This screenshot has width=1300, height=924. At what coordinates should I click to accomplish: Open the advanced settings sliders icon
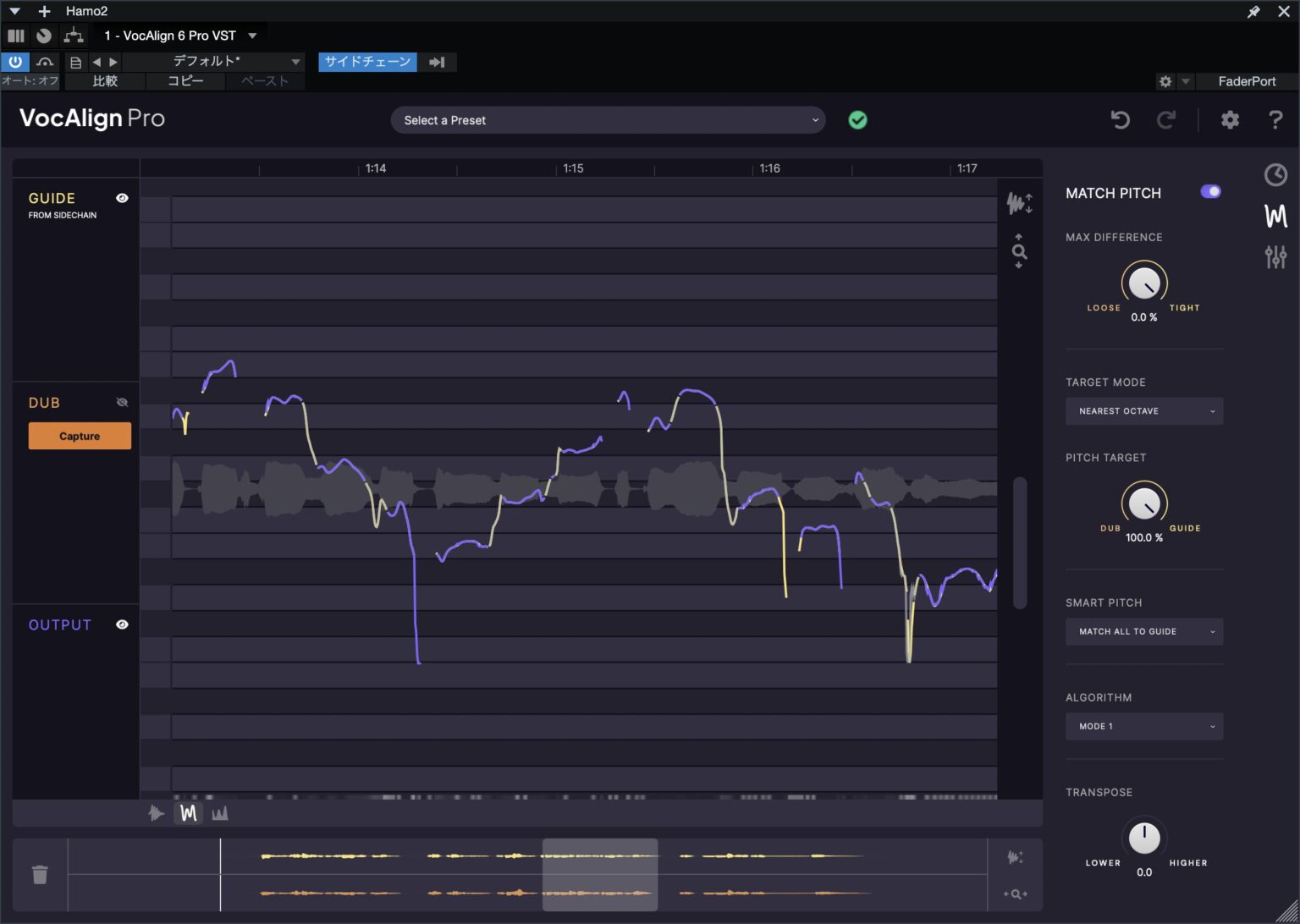point(1275,256)
